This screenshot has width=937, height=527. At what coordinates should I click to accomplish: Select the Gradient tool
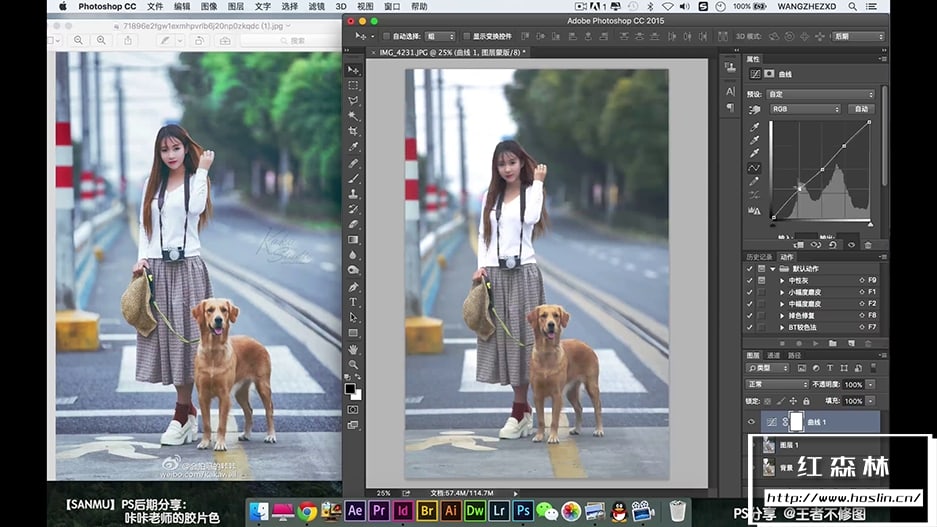pos(353,240)
